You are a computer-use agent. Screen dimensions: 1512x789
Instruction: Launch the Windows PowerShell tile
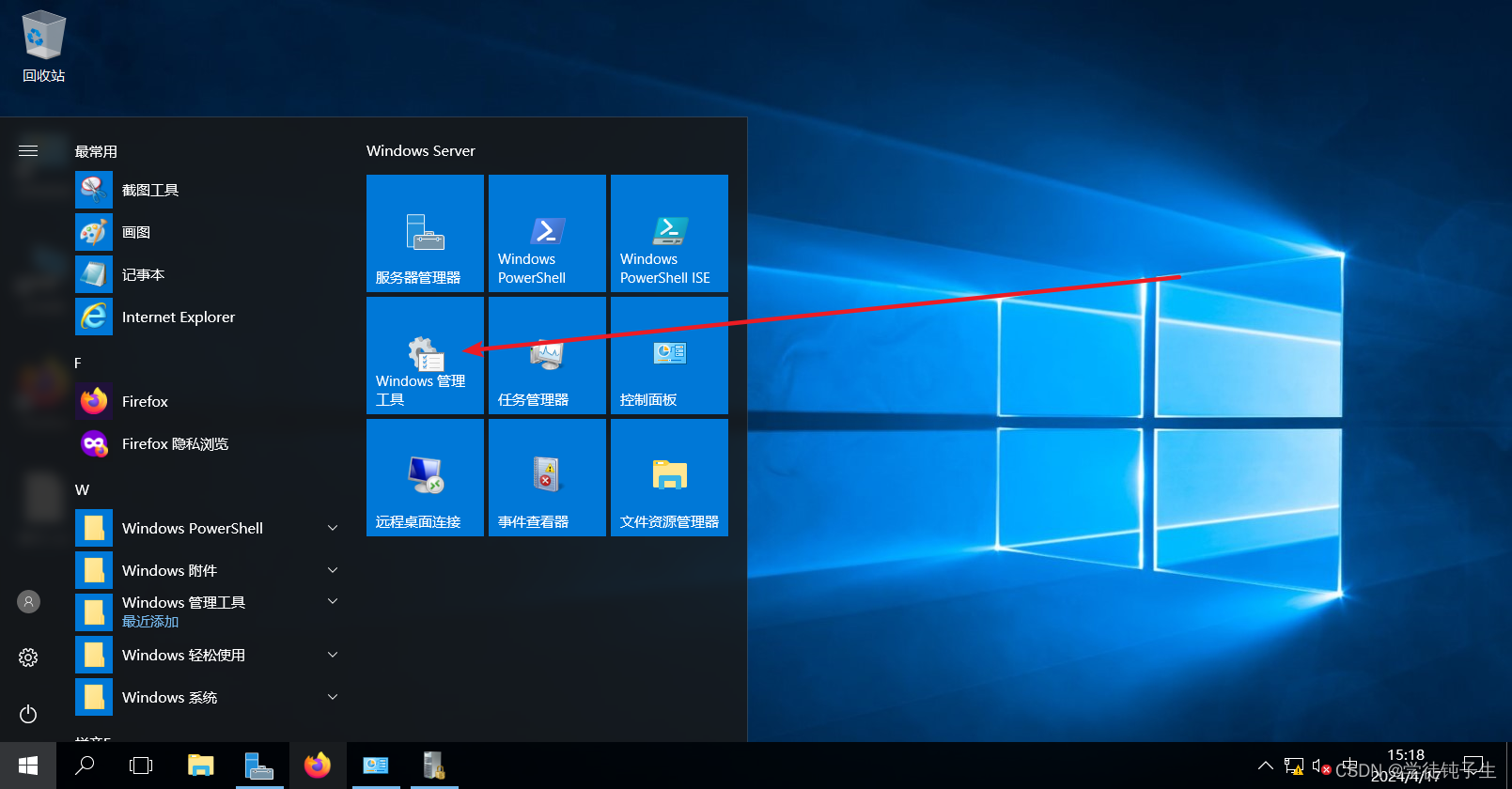[547, 233]
